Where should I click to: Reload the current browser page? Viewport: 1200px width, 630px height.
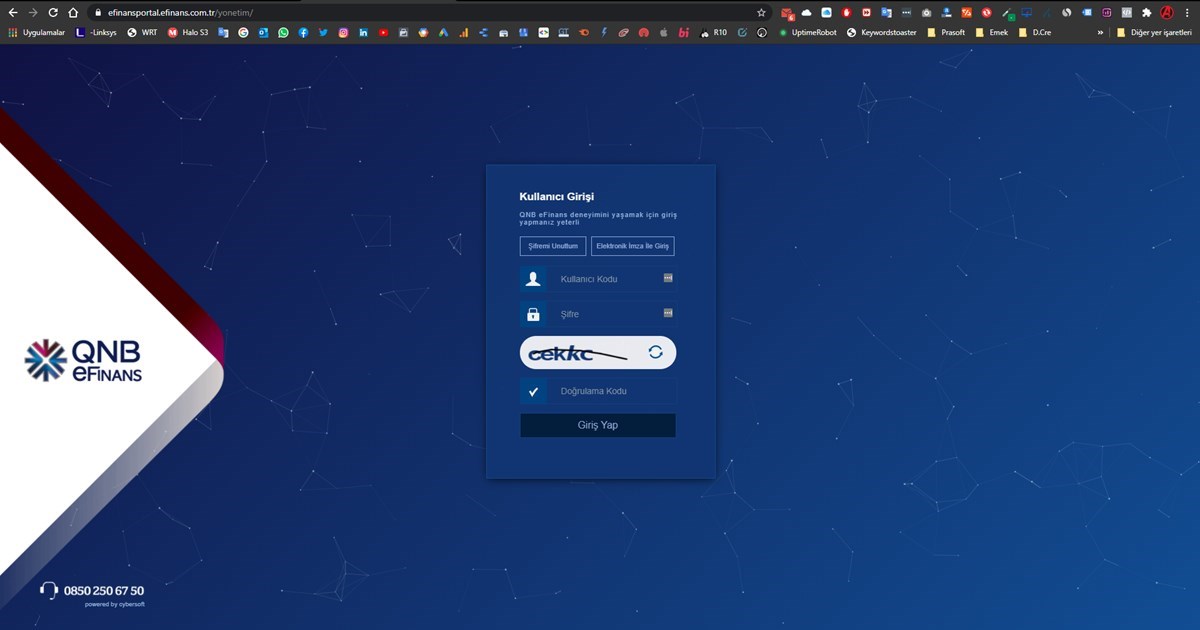[x=53, y=13]
